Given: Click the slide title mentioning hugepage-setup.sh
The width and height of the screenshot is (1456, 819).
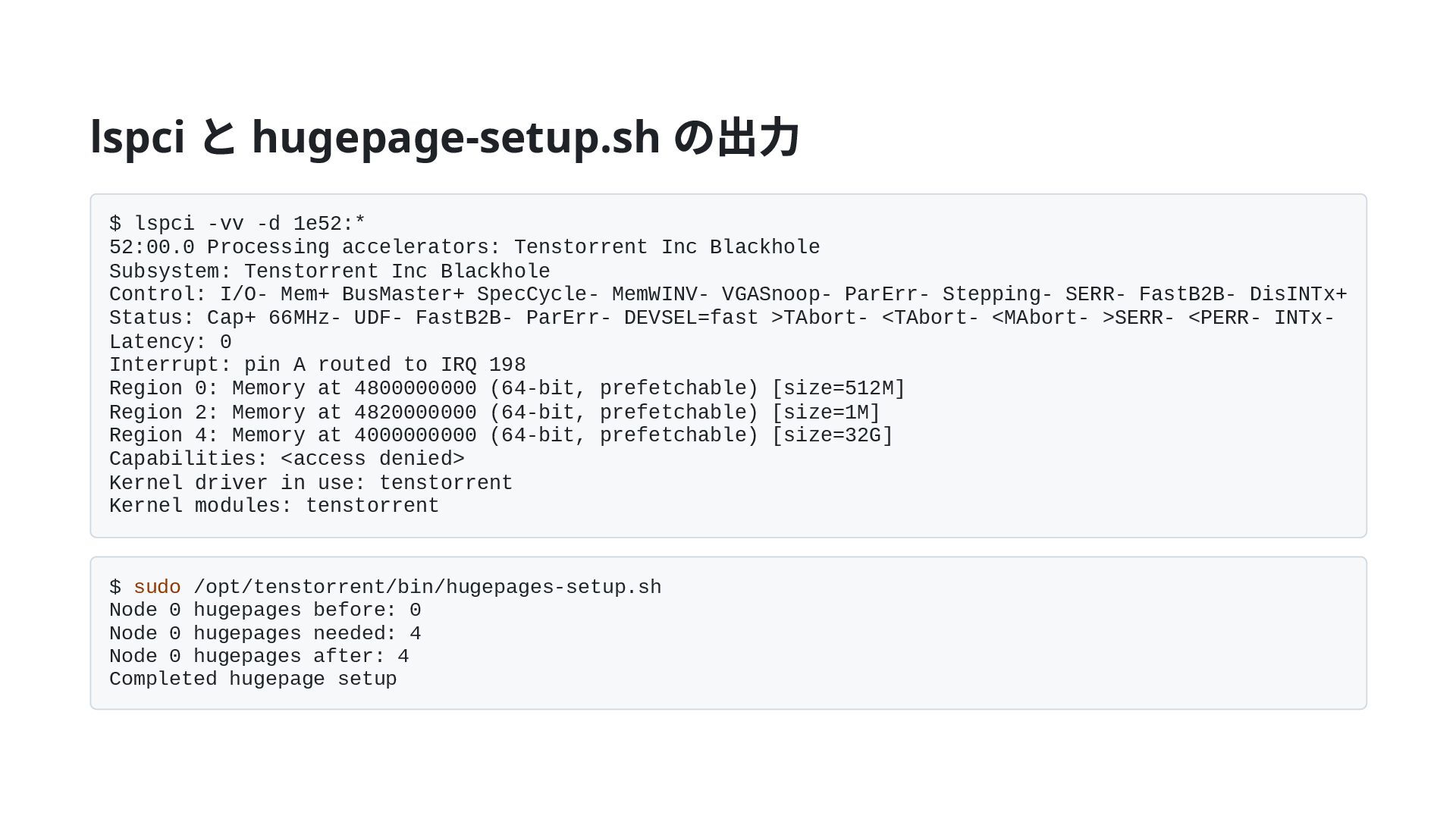Looking at the screenshot, I should click(x=444, y=138).
